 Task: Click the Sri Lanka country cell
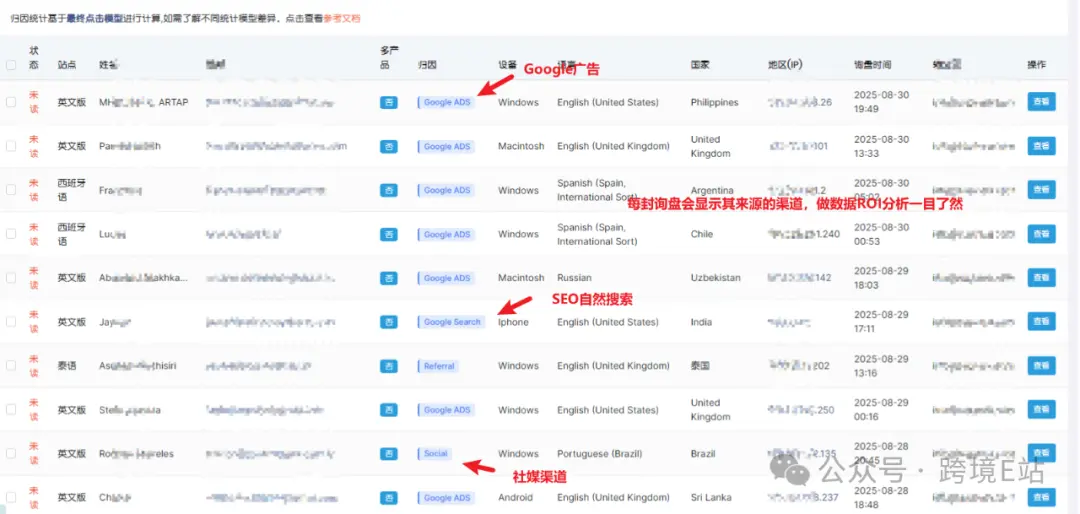coord(711,497)
